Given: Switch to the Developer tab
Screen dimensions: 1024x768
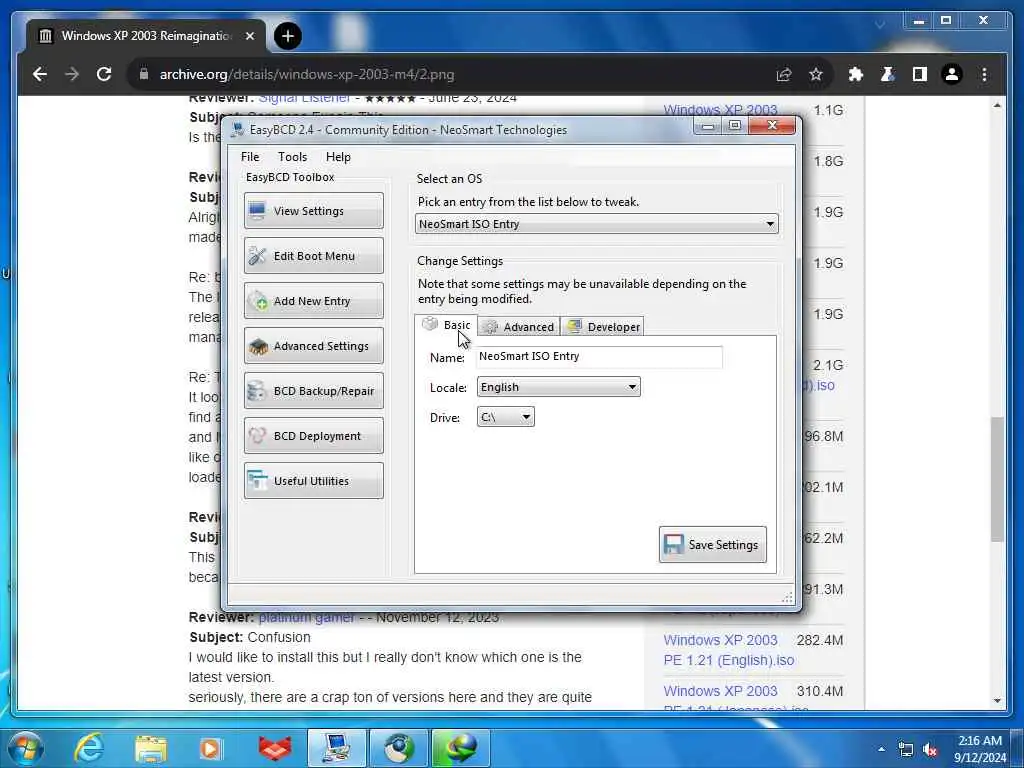Looking at the screenshot, I should pos(603,327).
